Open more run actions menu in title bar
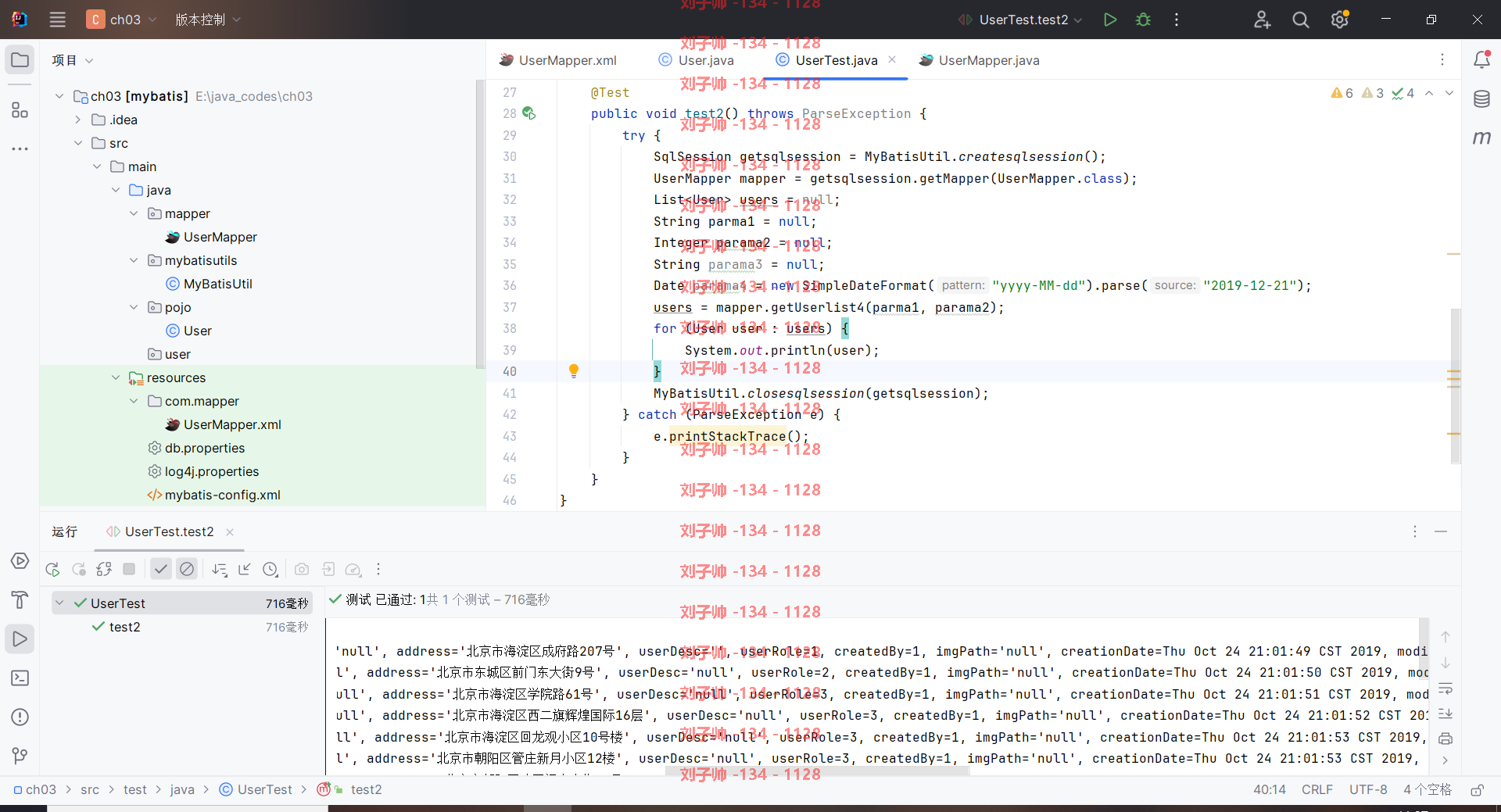Viewport: 1501px width, 812px height. [x=1177, y=20]
